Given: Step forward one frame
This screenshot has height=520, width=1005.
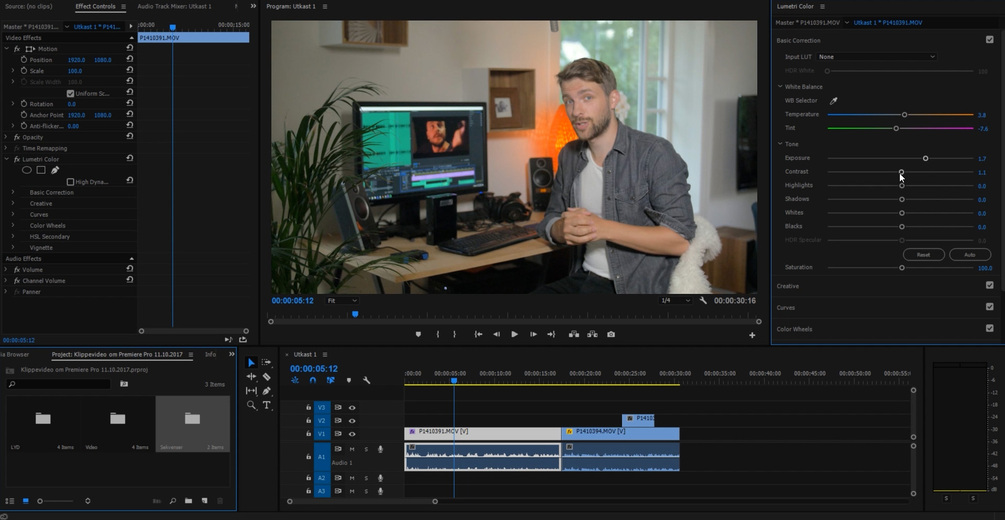Looking at the screenshot, I should tap(533, 334).
